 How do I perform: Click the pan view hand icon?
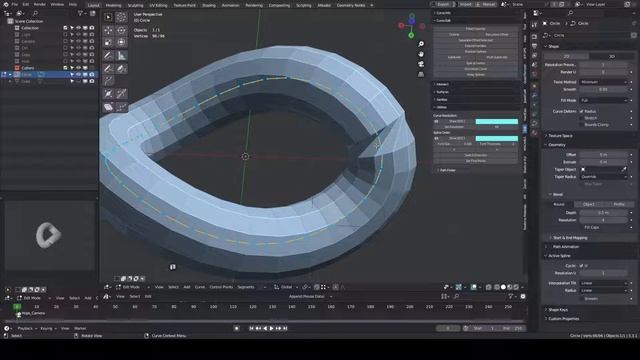(421, 54)
